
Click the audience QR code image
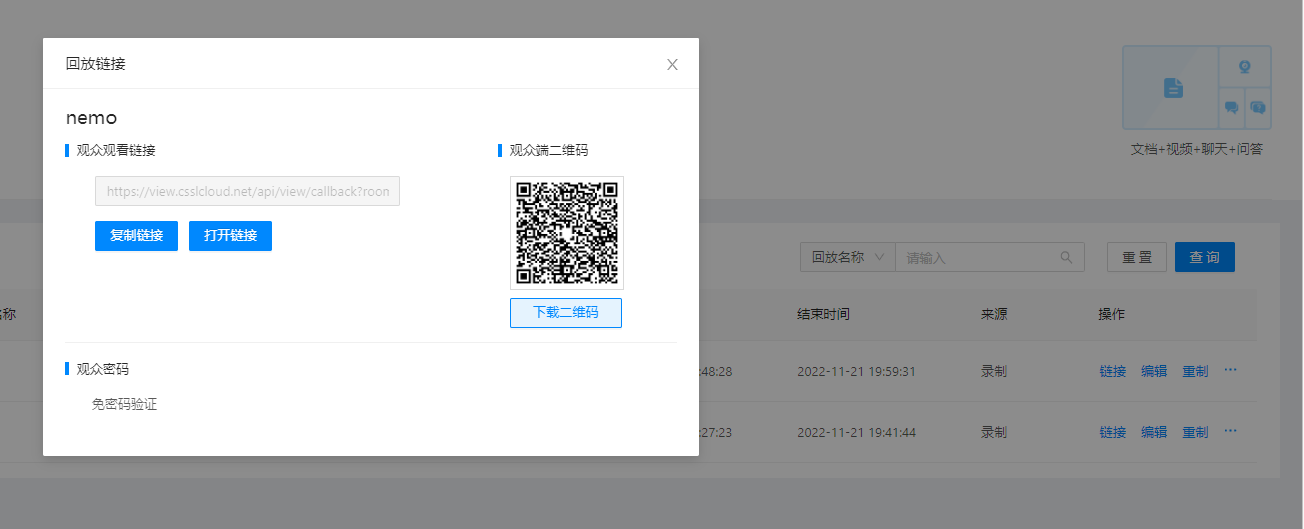(x=567, y=233)
